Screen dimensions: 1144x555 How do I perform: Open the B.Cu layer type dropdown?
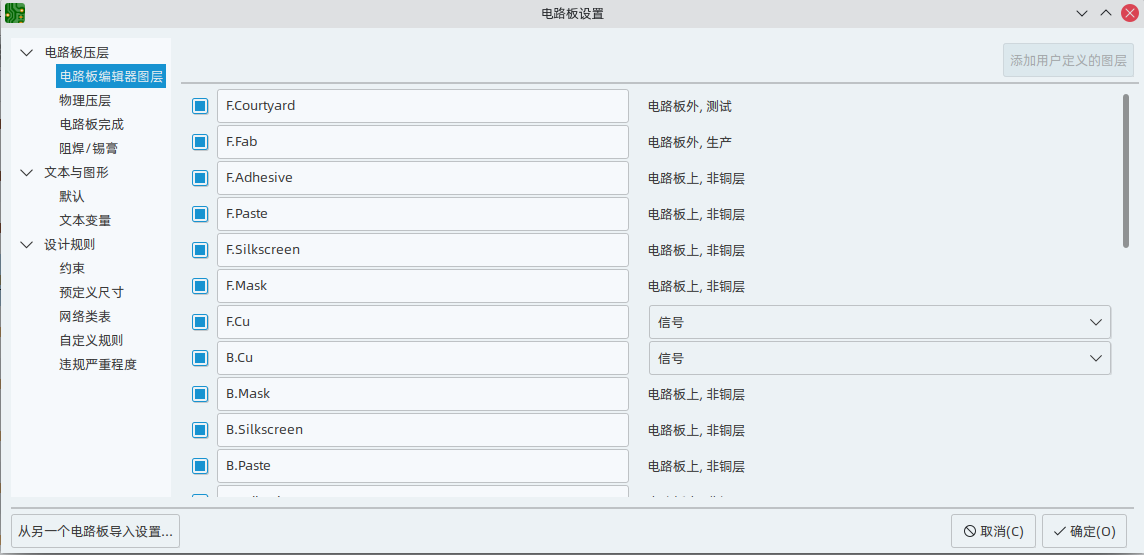tap(879, 358)
